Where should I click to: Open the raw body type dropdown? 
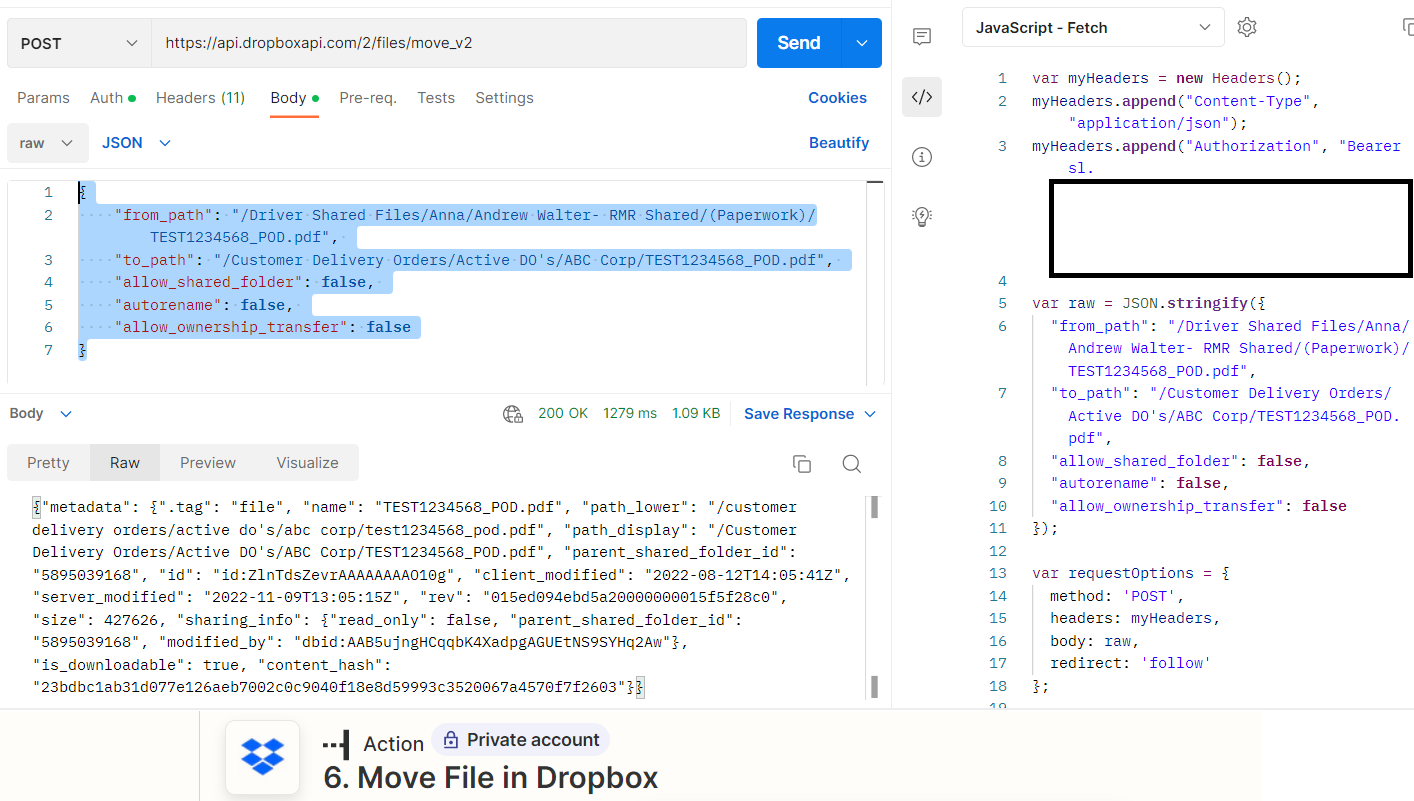[48, 143]
